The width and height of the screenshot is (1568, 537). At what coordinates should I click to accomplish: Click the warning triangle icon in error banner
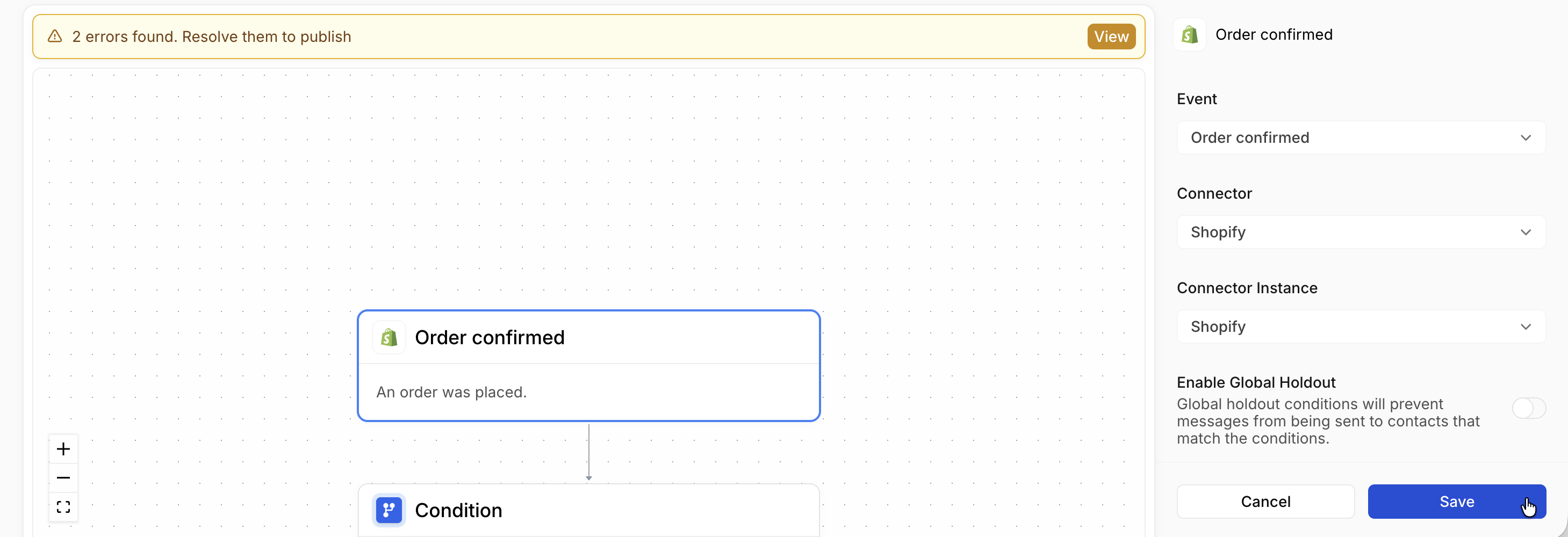55,37
